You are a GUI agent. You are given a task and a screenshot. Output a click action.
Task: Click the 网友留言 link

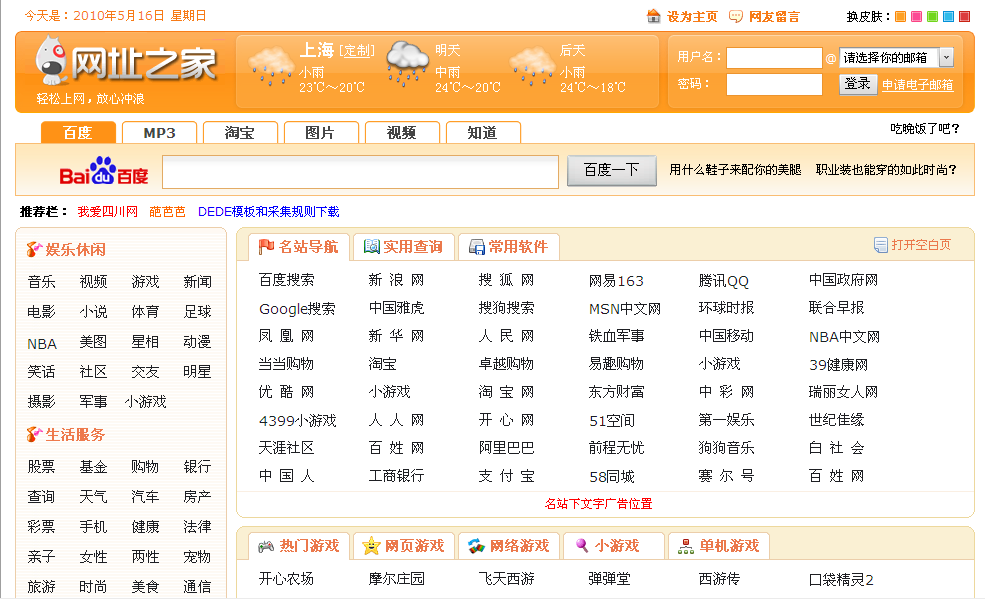pyautogui.click(x=775, y=17)
